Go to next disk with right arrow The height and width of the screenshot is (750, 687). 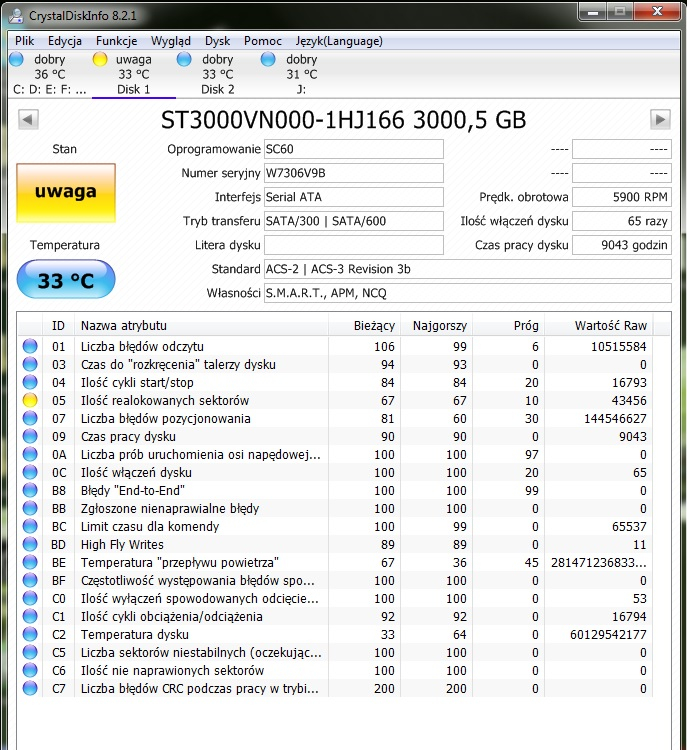660,120
